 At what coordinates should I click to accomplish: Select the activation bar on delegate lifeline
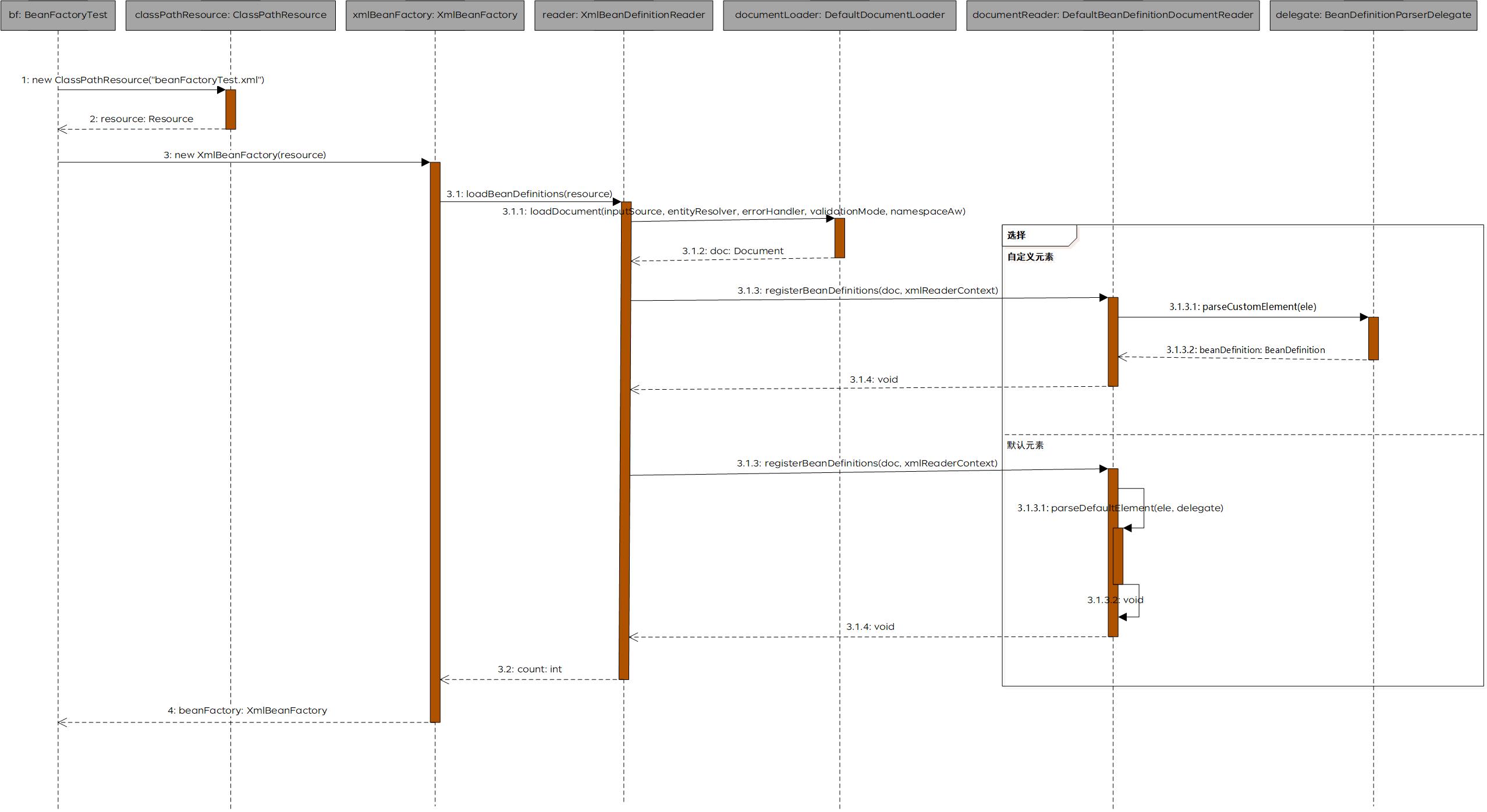[x=1374, y=339]
